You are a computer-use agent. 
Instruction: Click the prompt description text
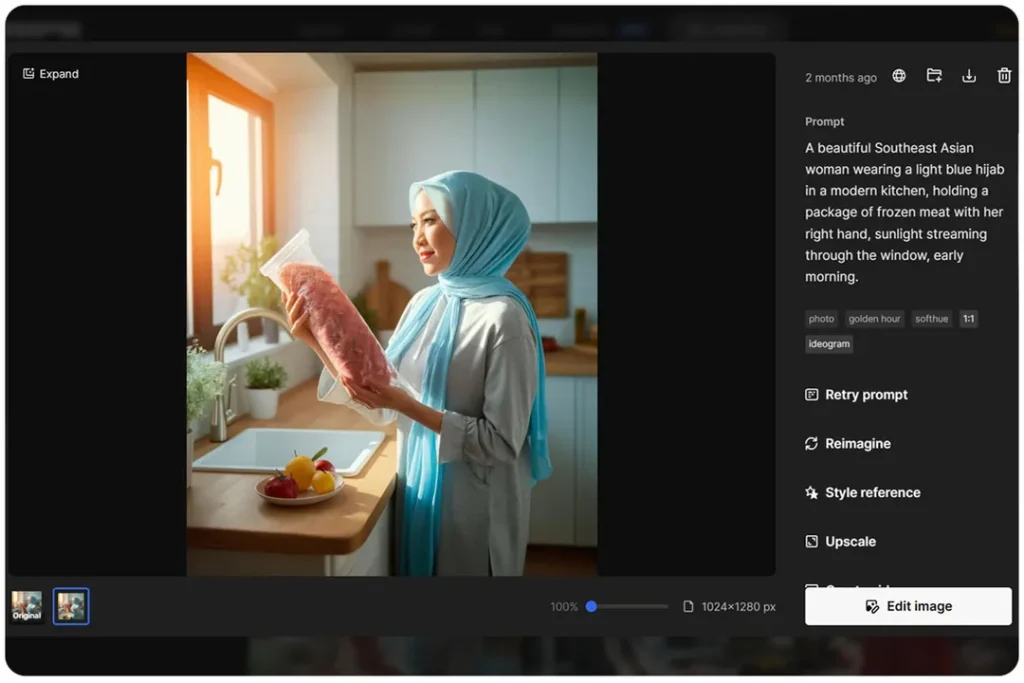pos(904,212)
